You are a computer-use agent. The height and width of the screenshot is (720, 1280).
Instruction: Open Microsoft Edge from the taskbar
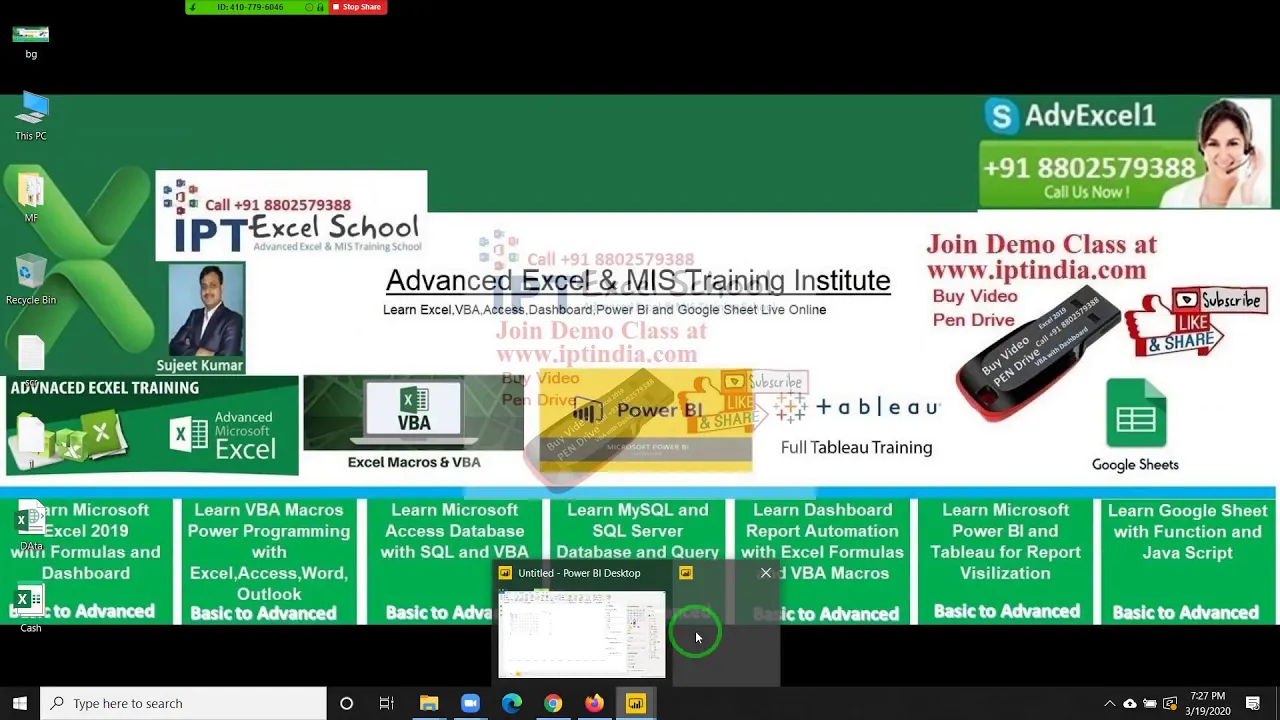(511, 703)
